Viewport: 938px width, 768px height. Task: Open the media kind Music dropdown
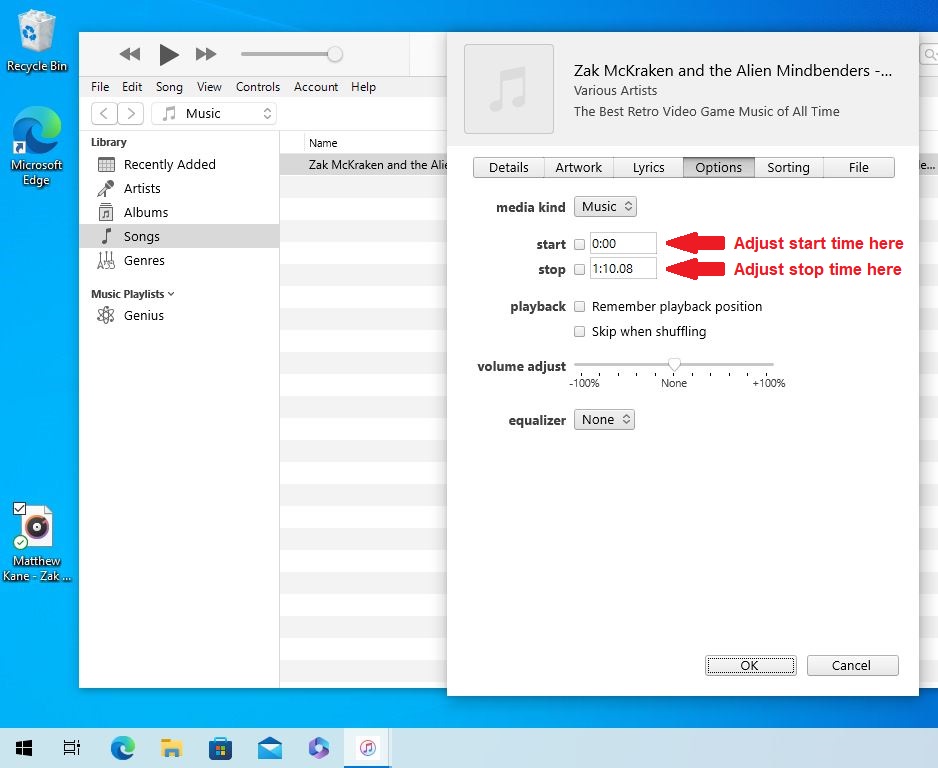[605, 206]
